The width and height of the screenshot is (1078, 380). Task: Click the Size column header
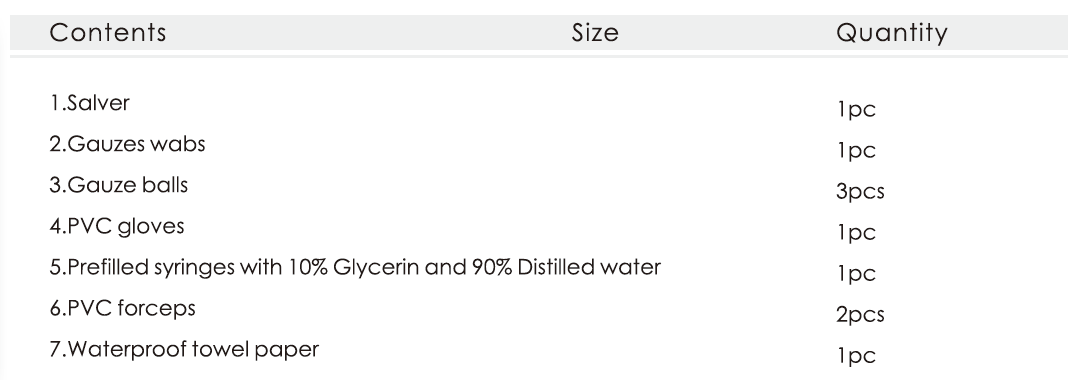point(595,32)
